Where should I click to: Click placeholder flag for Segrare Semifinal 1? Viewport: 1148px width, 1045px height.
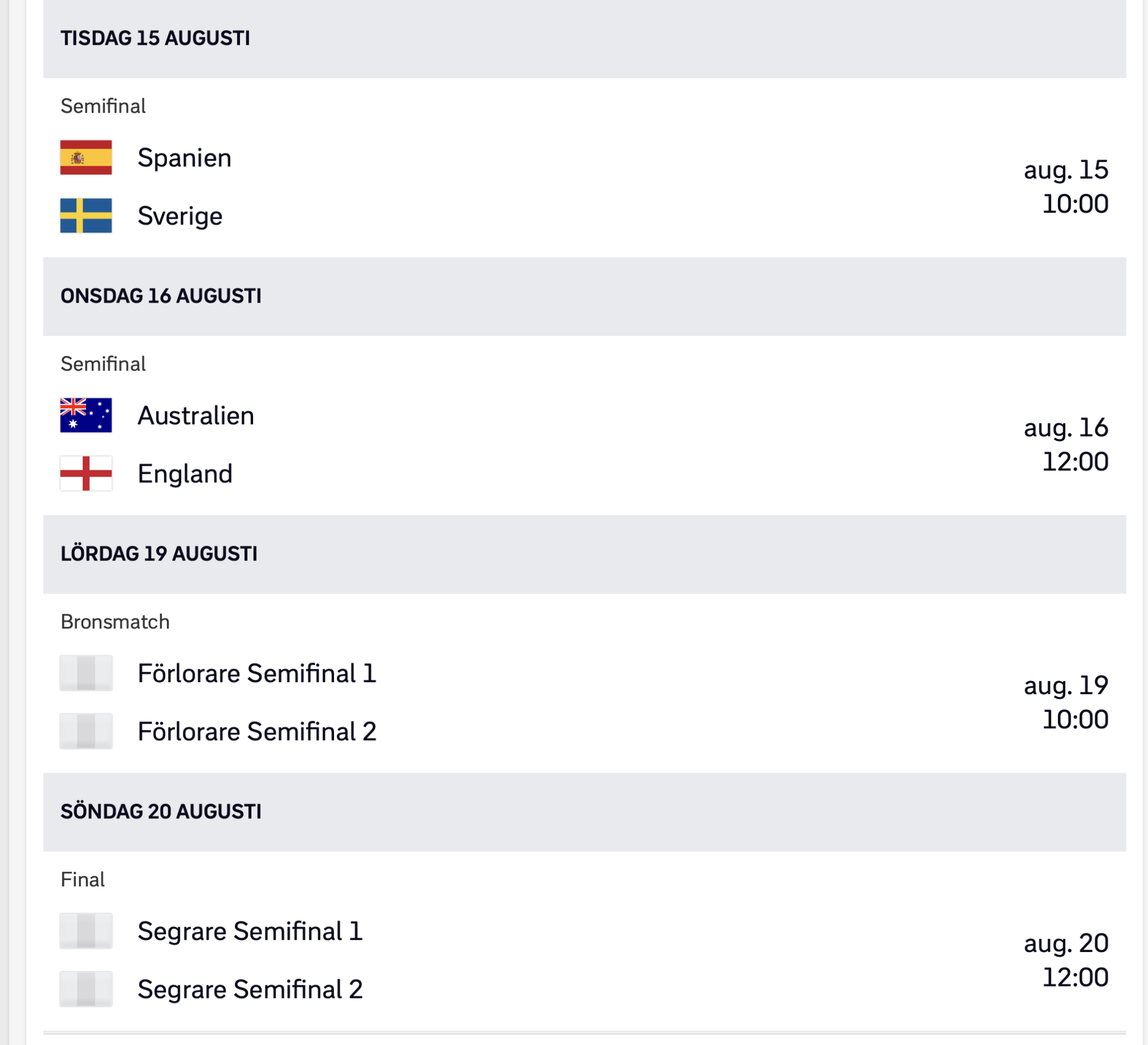86,931
